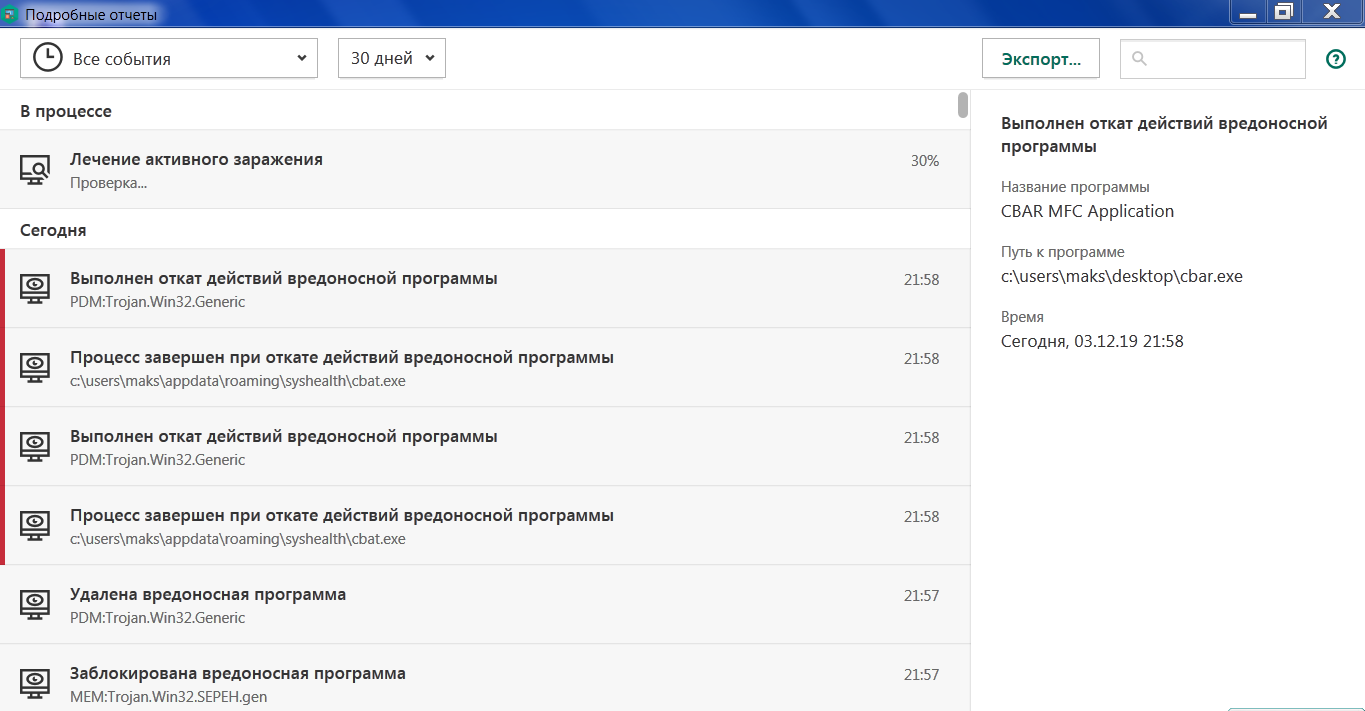Click the eye monitor icon of the first rollback event
The height and width of the screenshot is (711, 1365).
point(36,289)
